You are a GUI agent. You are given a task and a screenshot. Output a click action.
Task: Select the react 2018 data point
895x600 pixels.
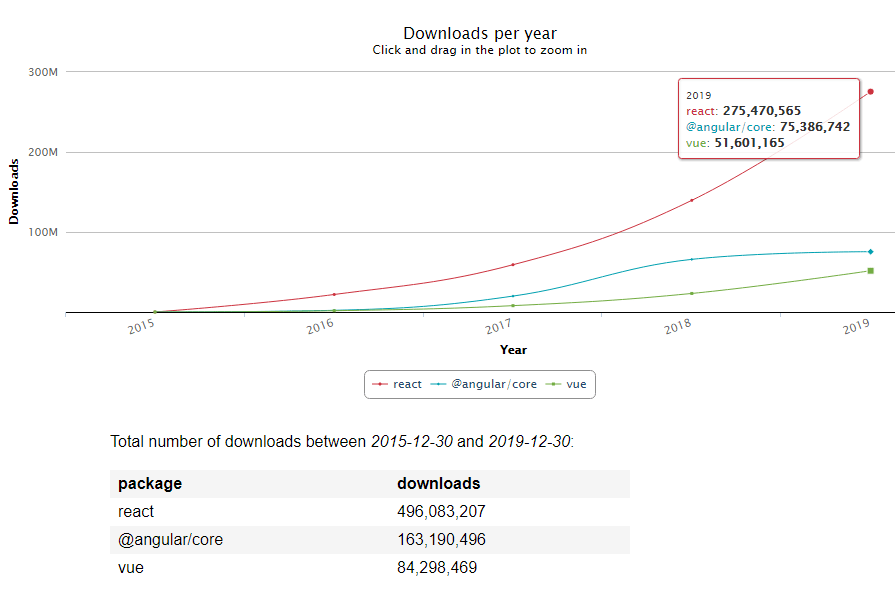pos(691,200)
